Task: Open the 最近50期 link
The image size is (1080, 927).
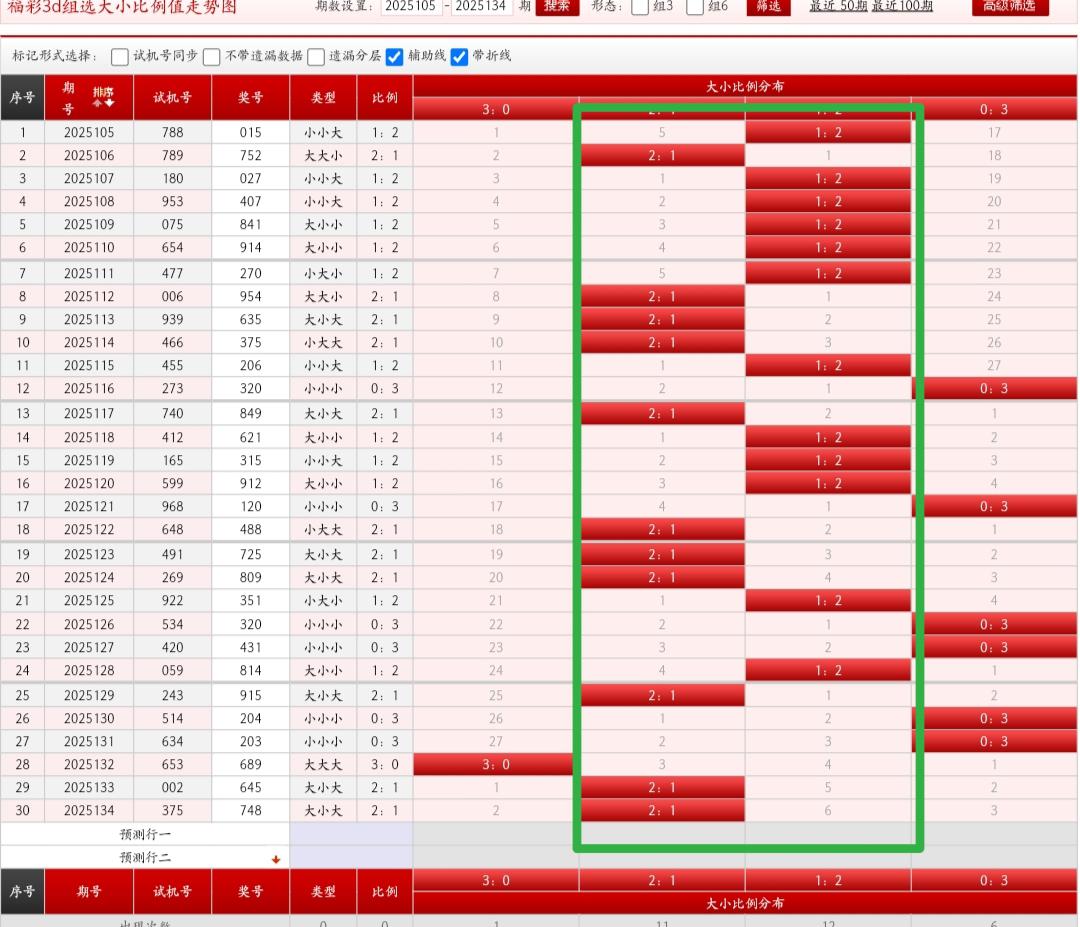Action: pos(838,7)
